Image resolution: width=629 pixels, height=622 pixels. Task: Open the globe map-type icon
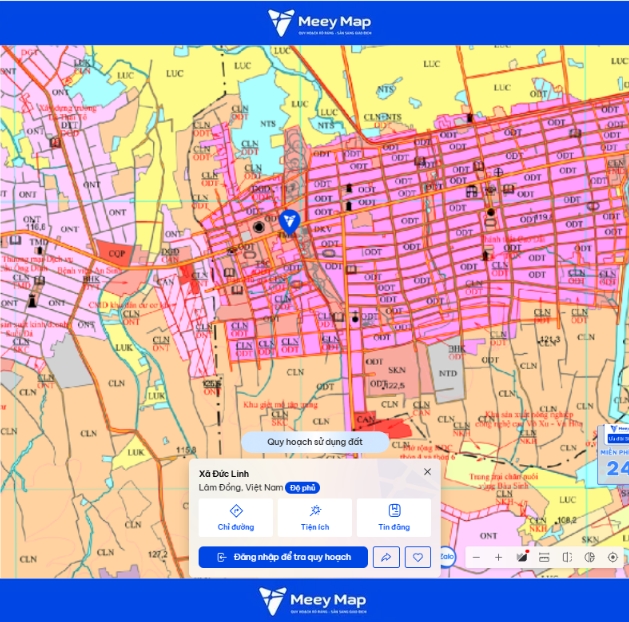pyautogui.click(x=590, y=557)
